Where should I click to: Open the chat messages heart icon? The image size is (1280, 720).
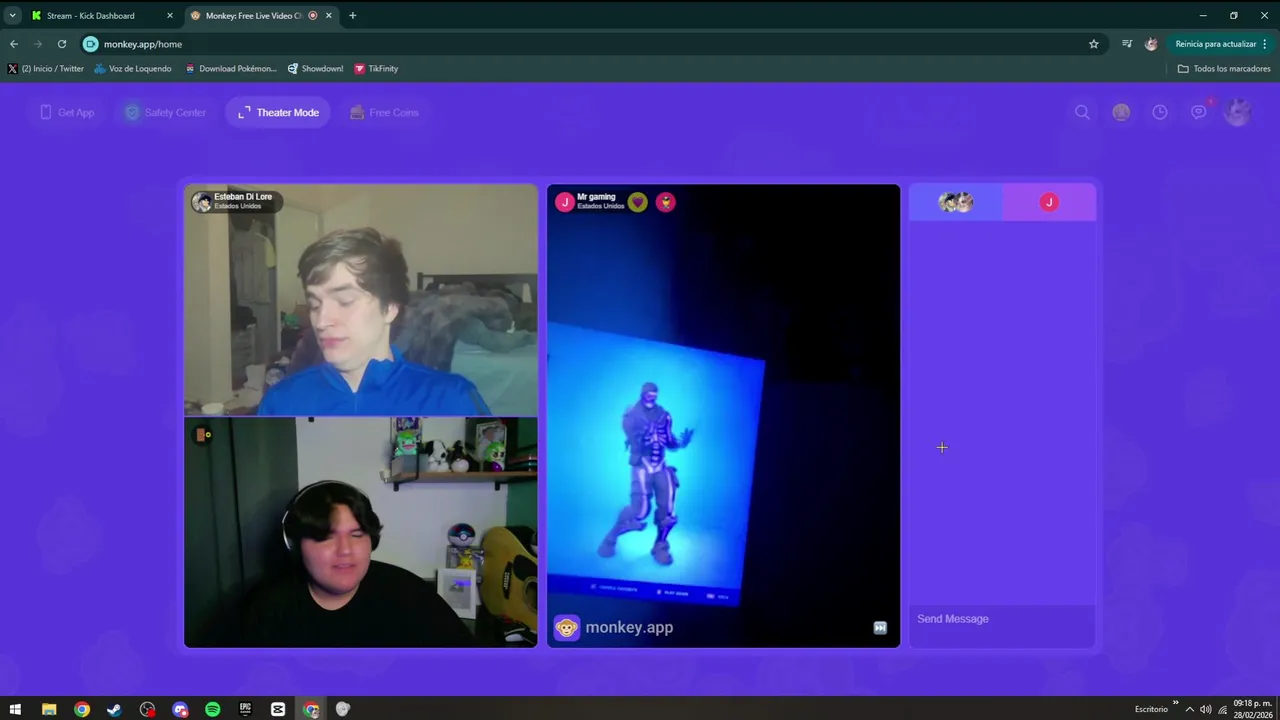(1199, 112)
